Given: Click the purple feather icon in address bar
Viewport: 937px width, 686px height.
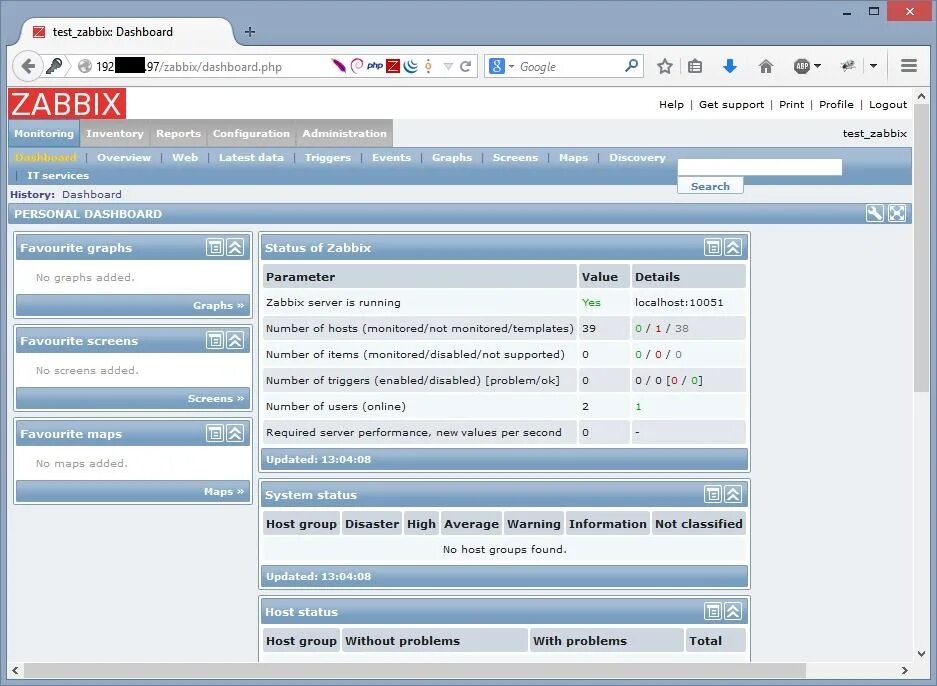Looking at the screenshot, I should [x=339, y=66].
